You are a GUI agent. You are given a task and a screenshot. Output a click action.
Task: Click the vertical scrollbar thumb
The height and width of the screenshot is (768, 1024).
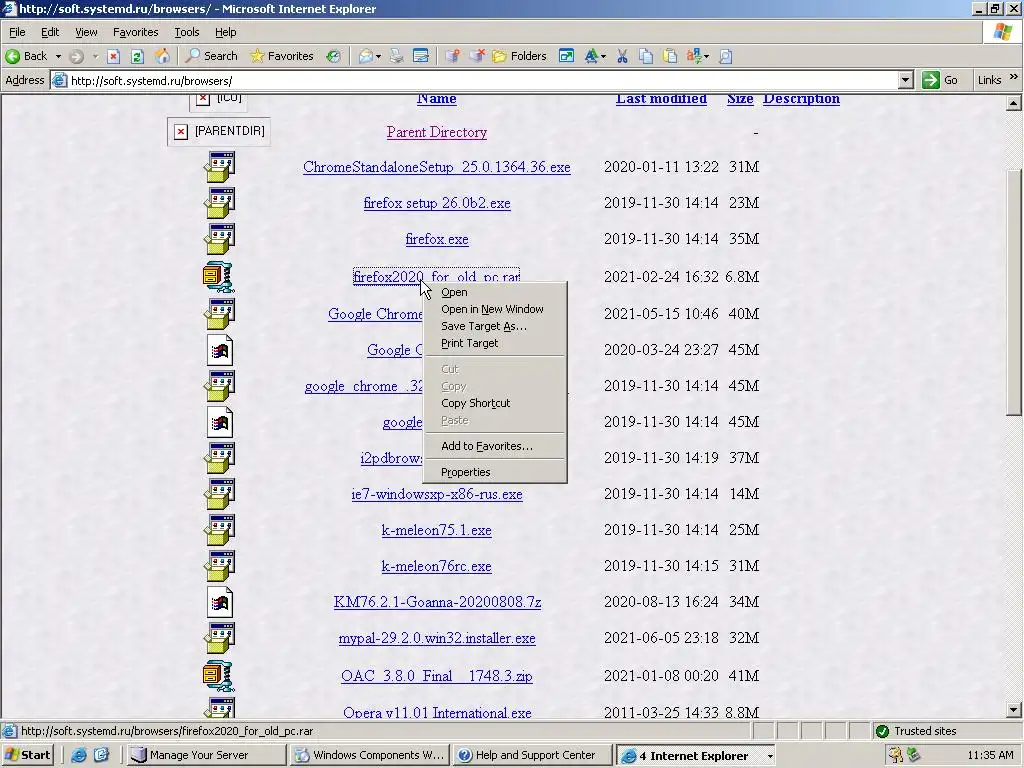point(1014,292)
